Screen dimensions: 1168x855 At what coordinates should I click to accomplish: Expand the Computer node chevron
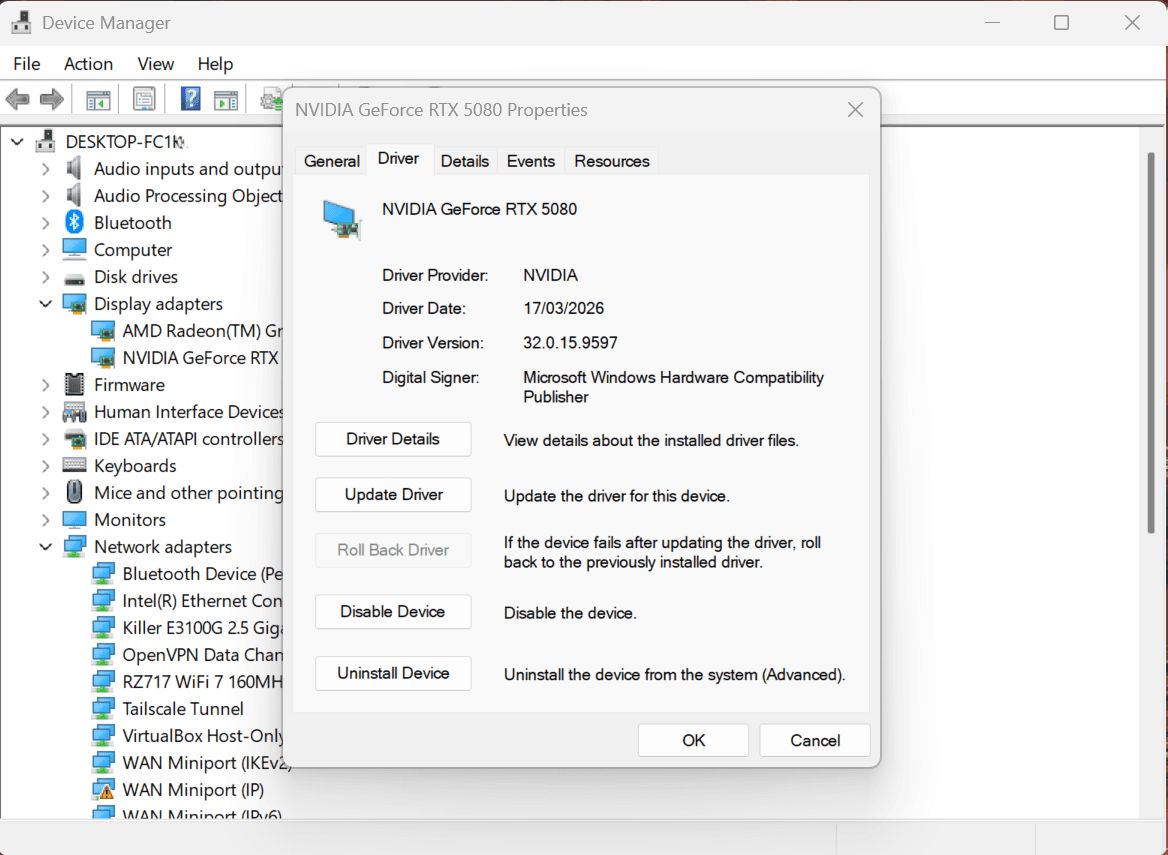45,250
